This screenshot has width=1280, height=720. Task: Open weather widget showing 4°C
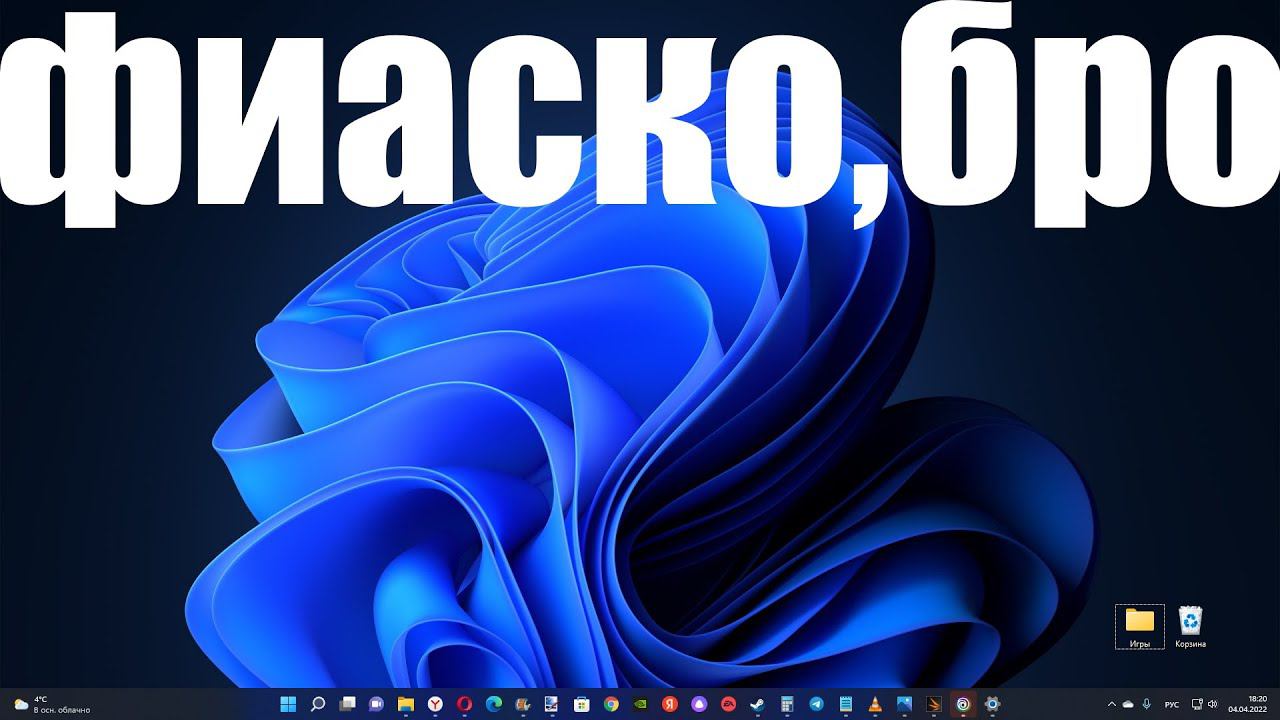[x=52, y=704]
